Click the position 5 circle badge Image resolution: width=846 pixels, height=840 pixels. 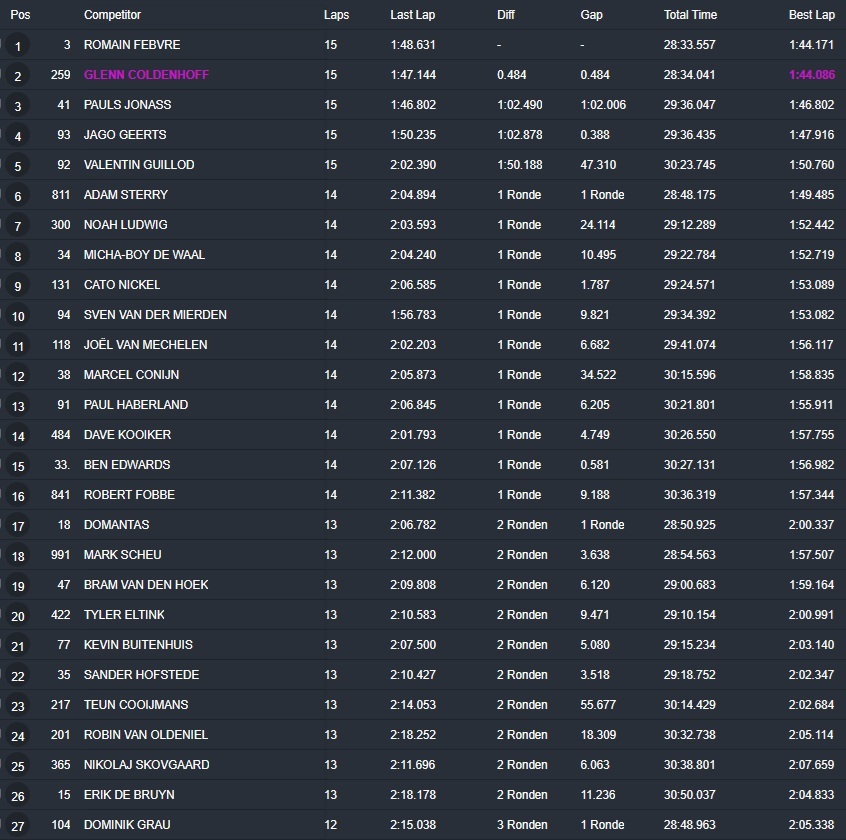click(18, 166)
